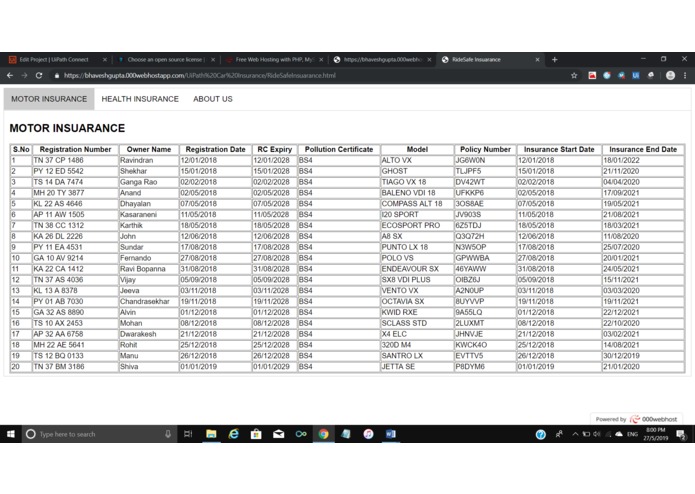Click the Owner Name column header
The height and width of the screenshot is (494, 695).
coord(149,149)
